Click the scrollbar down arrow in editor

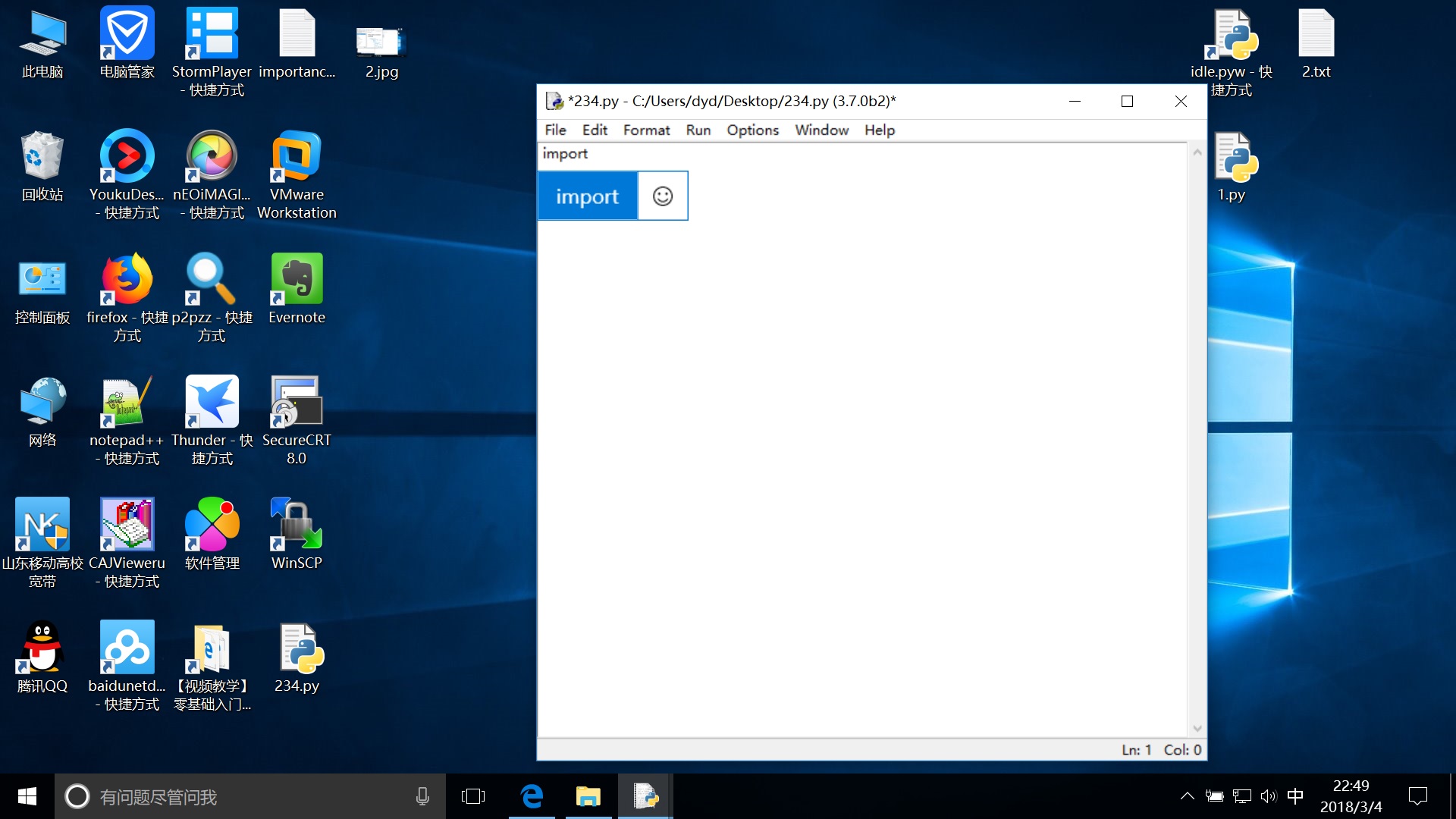(1197, 729)
